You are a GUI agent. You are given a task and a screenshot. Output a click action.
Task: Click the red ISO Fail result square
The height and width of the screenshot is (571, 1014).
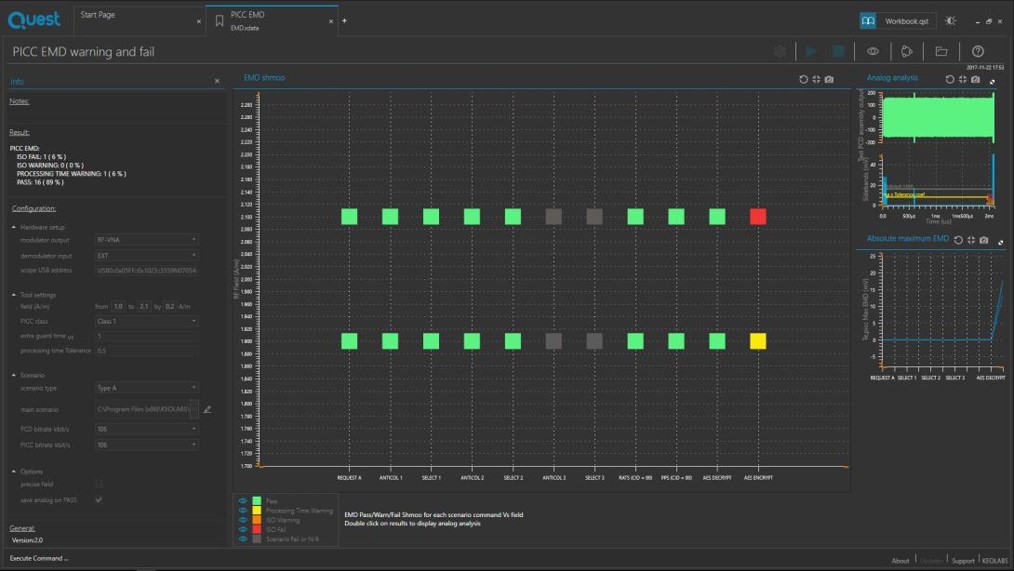coord(758,216)
